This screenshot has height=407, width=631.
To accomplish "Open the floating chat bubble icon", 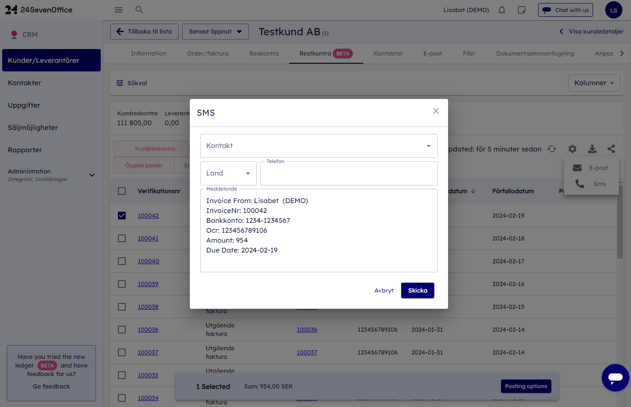I will [x=614, y=377].
